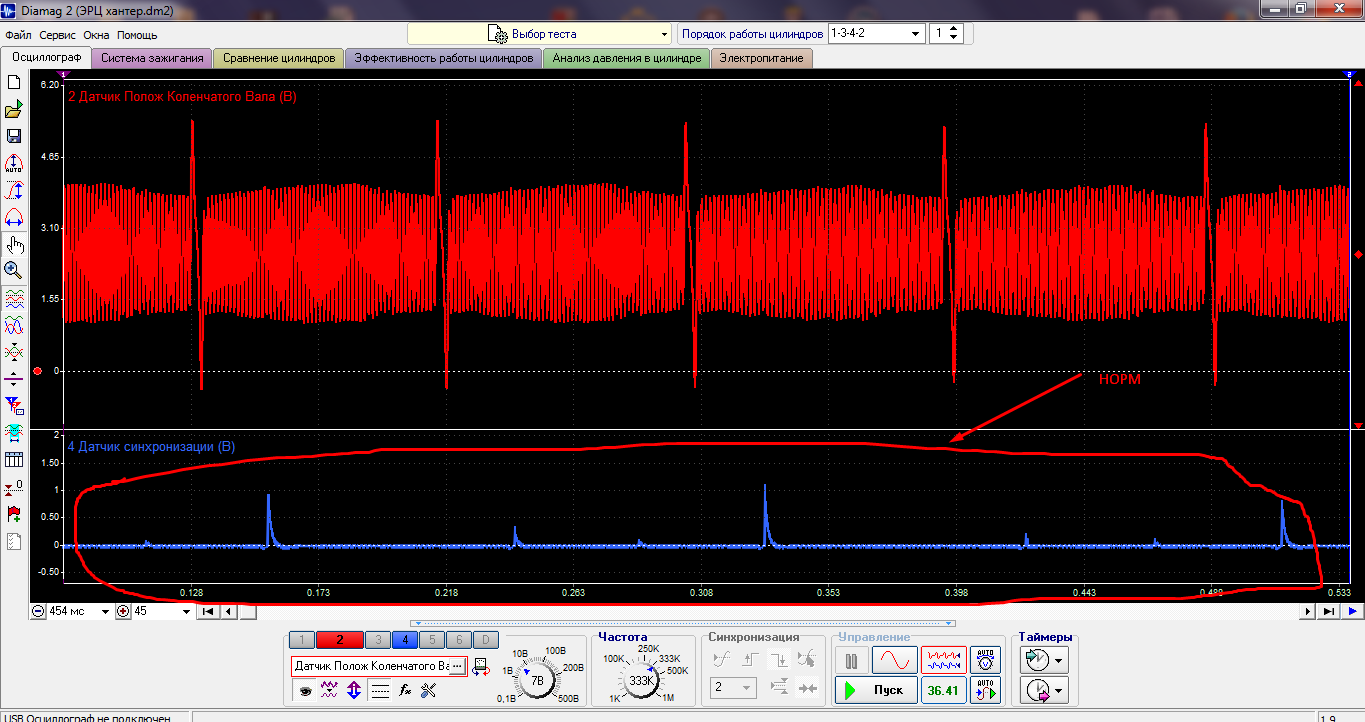Open sync channel 2 dropdown
The height and width of the screenshot is (722, 1365).
[x=734, y=687]
